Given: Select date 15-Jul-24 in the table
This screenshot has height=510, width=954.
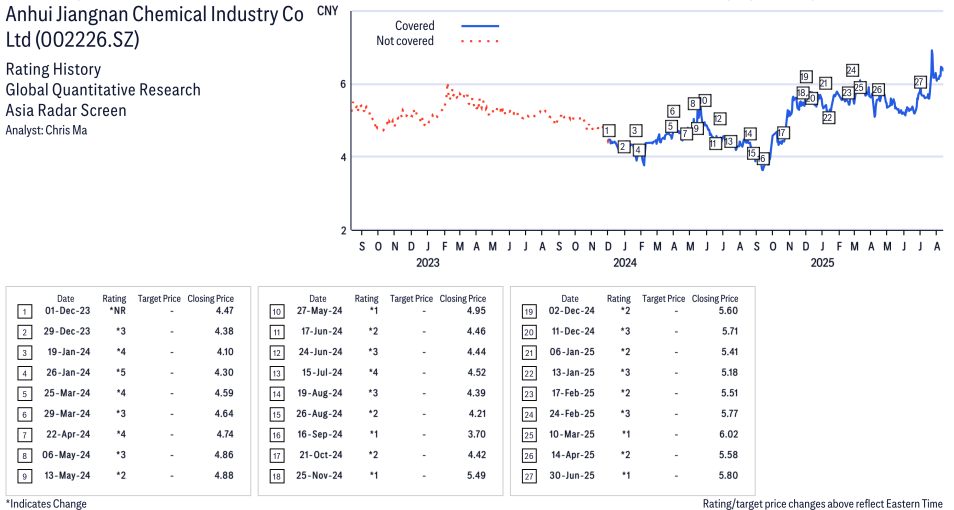Looking at the screenshot, I should point(321,372).
